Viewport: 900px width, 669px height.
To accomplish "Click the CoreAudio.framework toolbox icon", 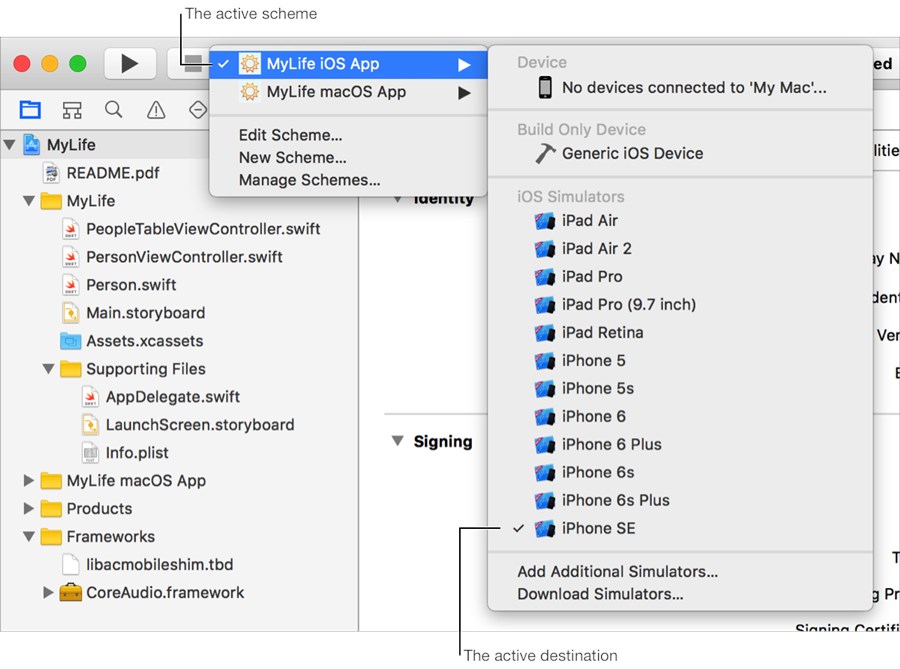I will [70, 592].
